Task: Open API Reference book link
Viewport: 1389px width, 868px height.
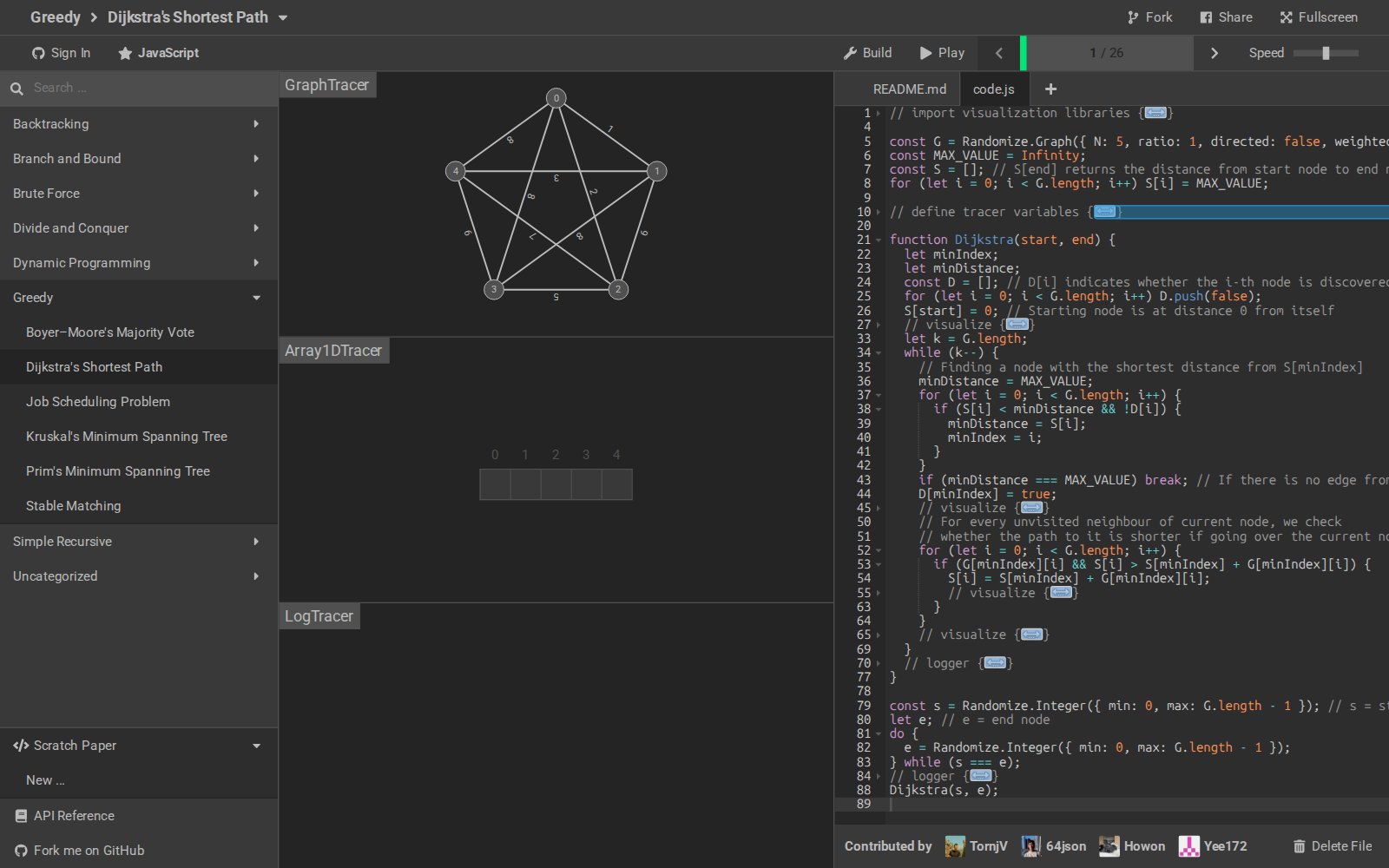Action: (x=139, y=816)
